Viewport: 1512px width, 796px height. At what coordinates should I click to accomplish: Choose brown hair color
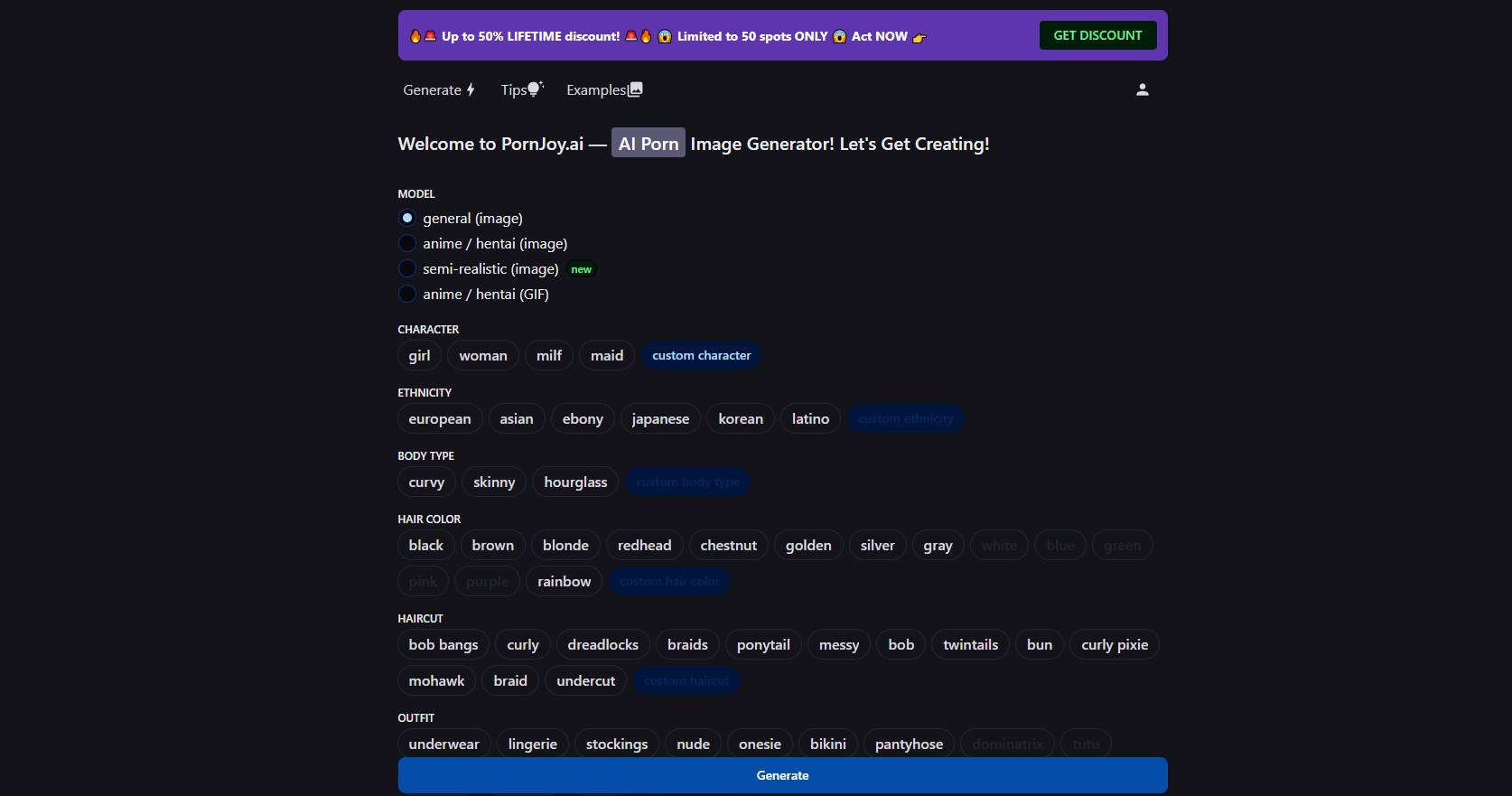point(492,545)
